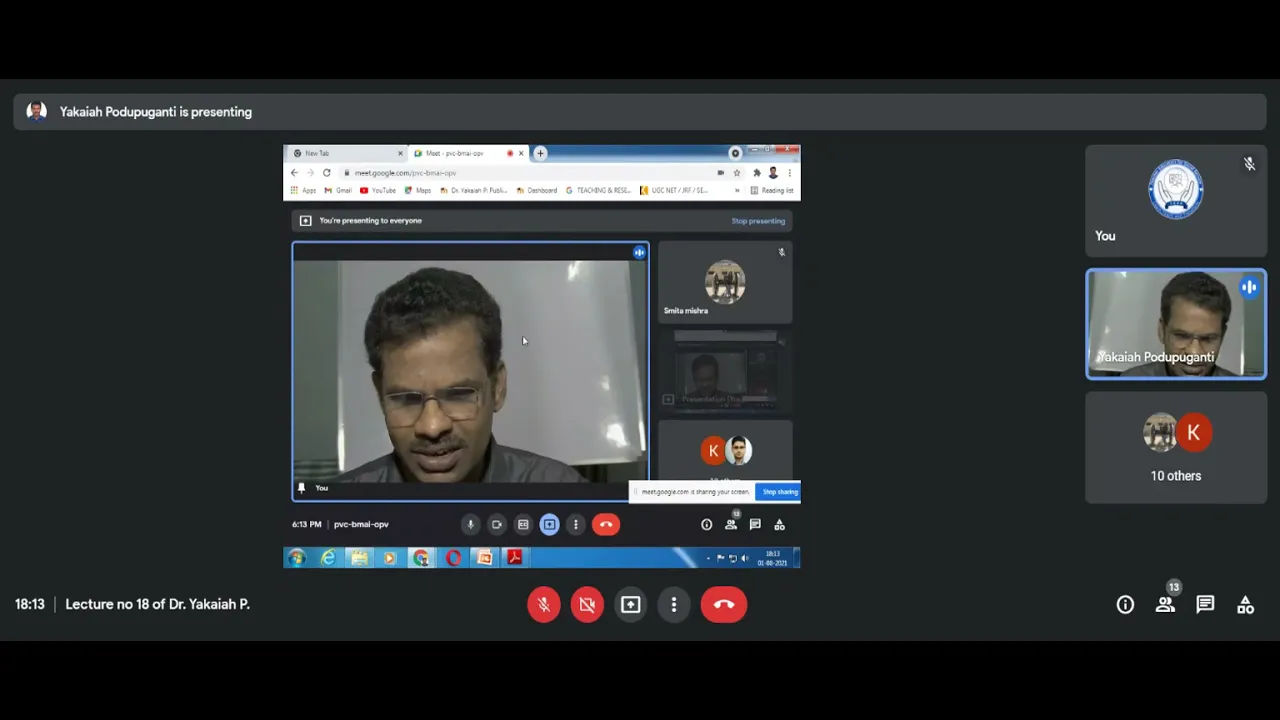The height and width of the screenshot is (720, 1280).
Task: Close the 'New Tab' tab in shared Chrome
Action: 400,153
